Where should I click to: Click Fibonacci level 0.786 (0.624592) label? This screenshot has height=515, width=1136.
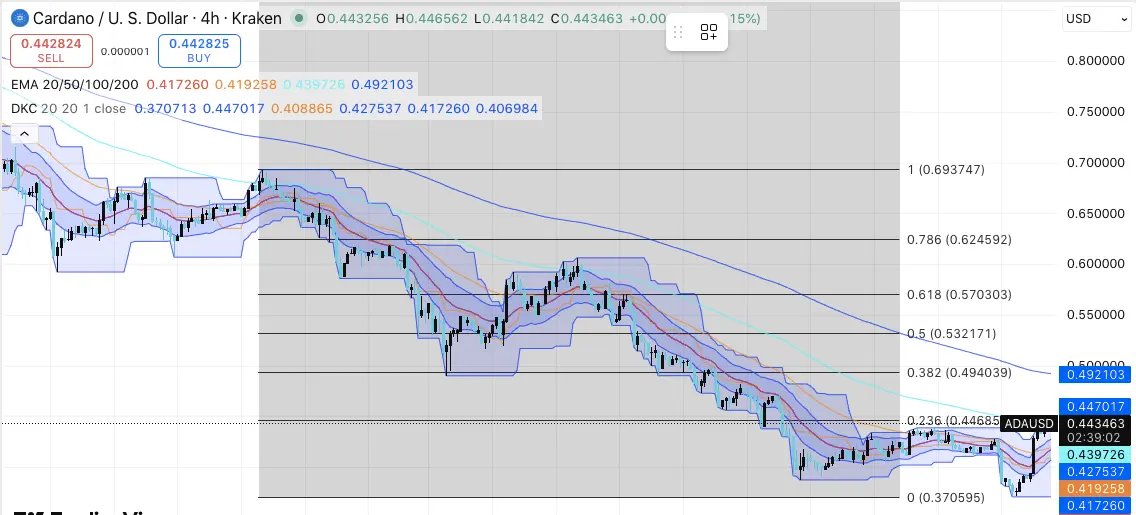click(x=959, y=239)
